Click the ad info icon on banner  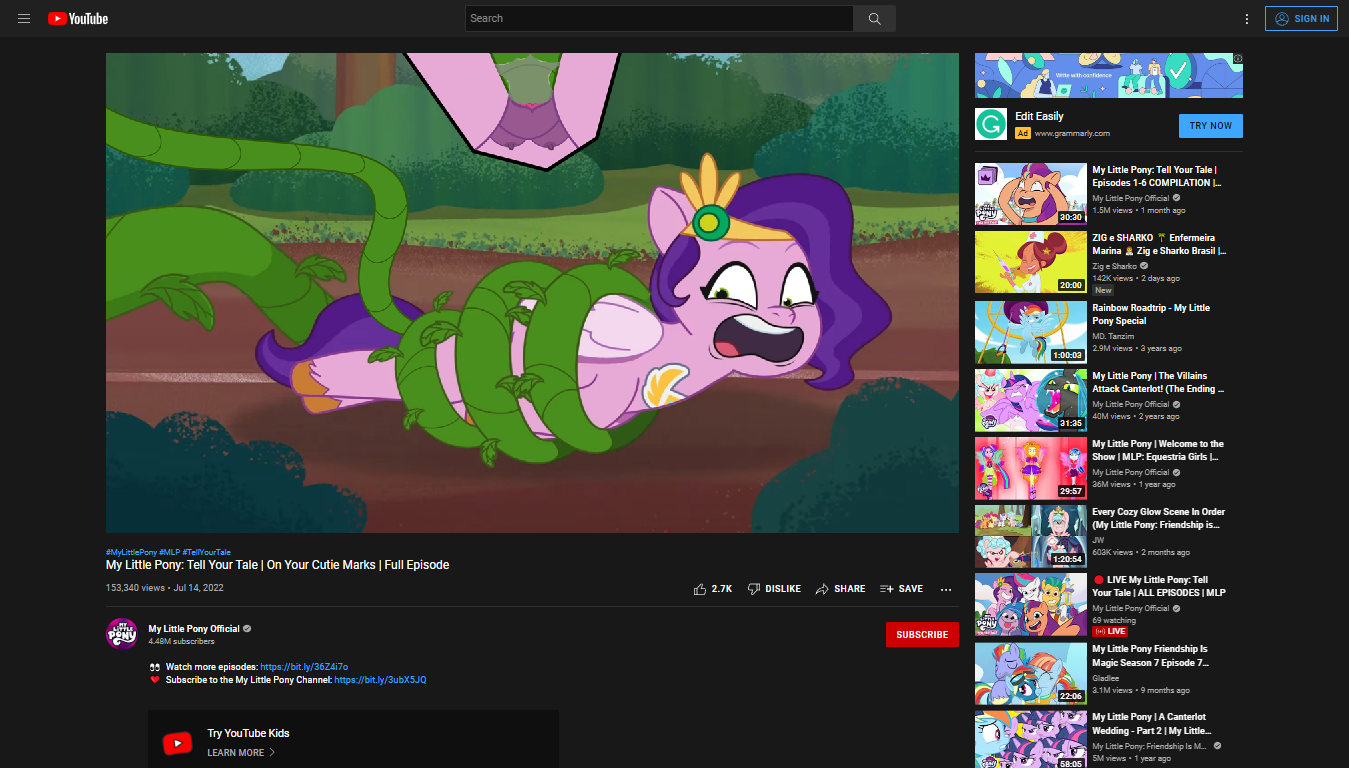pyautogui.click(x=1238, y=59)
